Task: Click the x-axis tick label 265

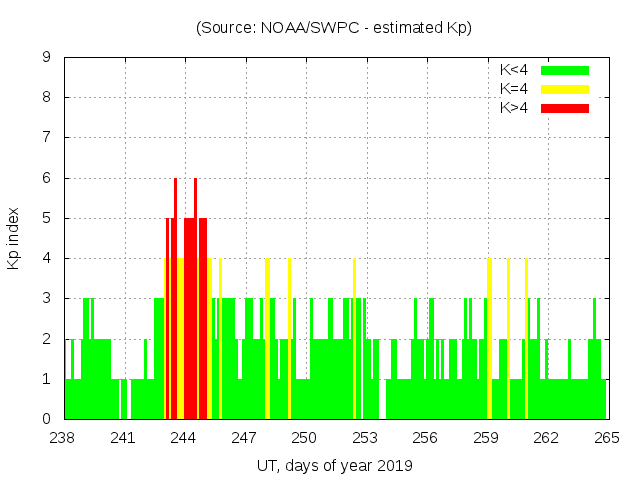Action: point(607,438)
